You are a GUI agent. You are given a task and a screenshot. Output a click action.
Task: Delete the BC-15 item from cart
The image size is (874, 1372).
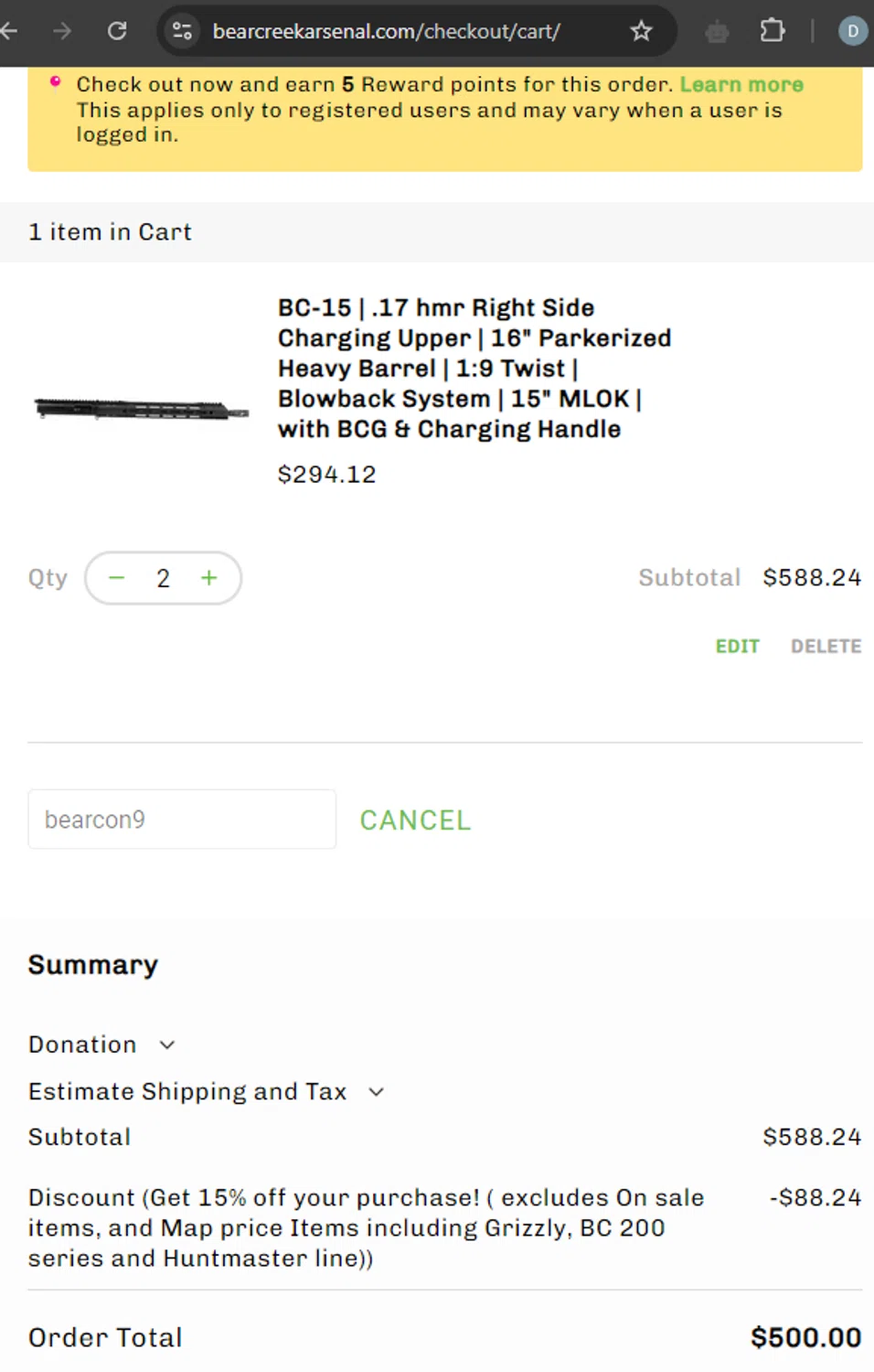(x=826, y=647)
